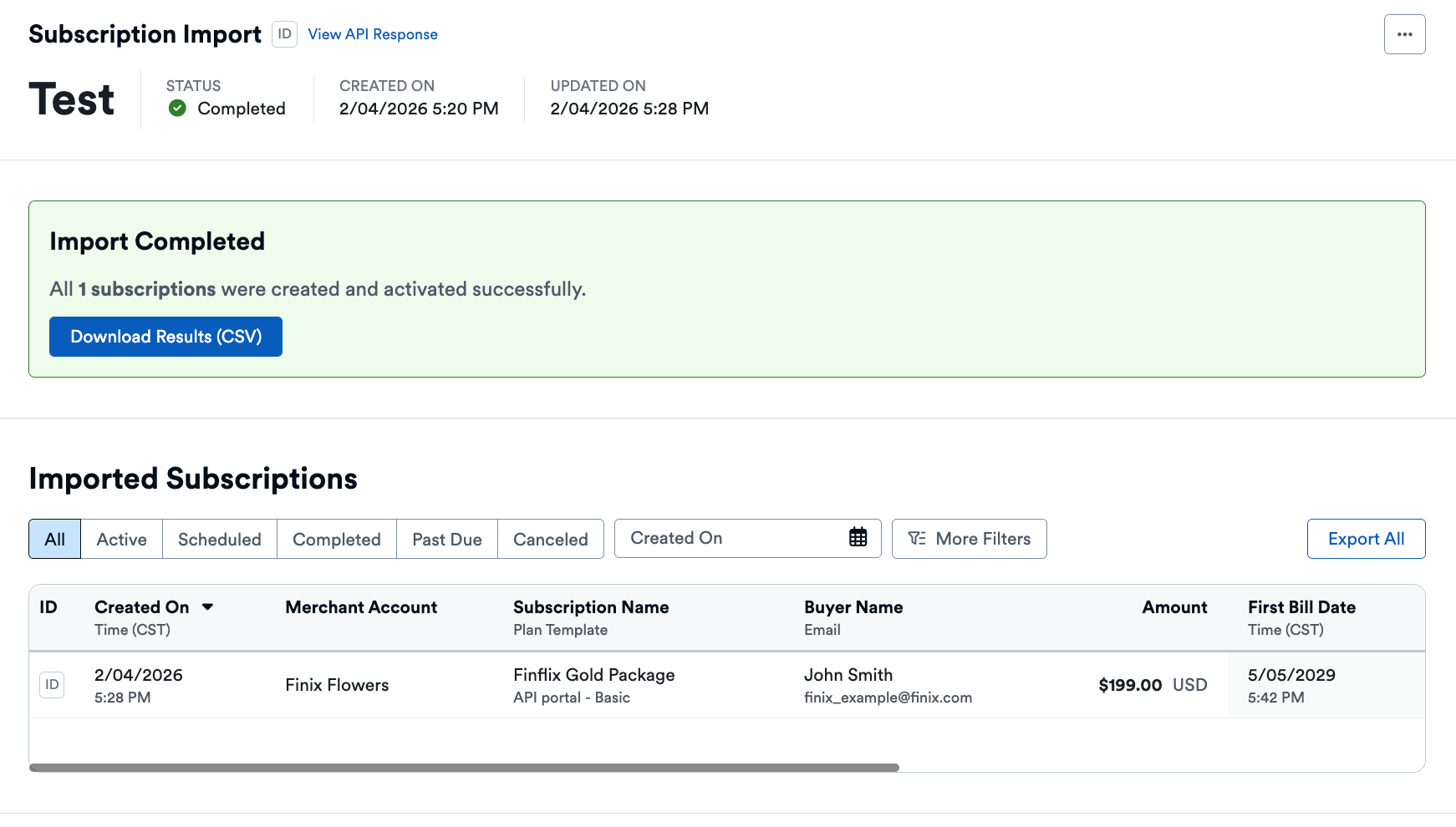Select the Past Due tab

446,539
